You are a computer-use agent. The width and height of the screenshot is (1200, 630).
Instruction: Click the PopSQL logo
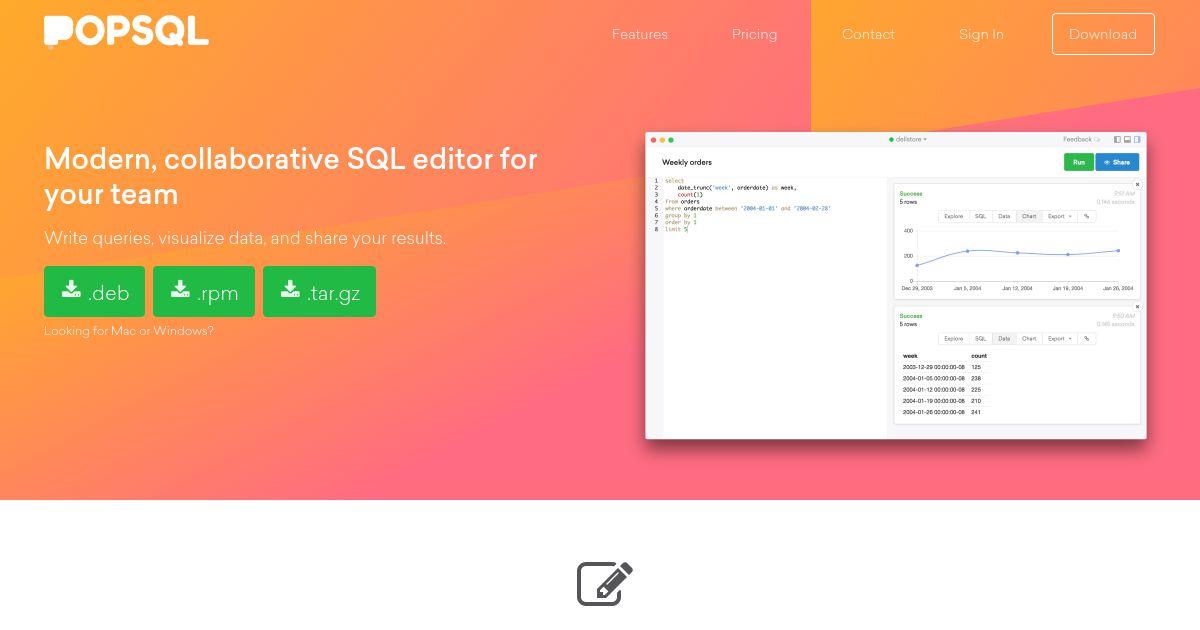[126, 32]
